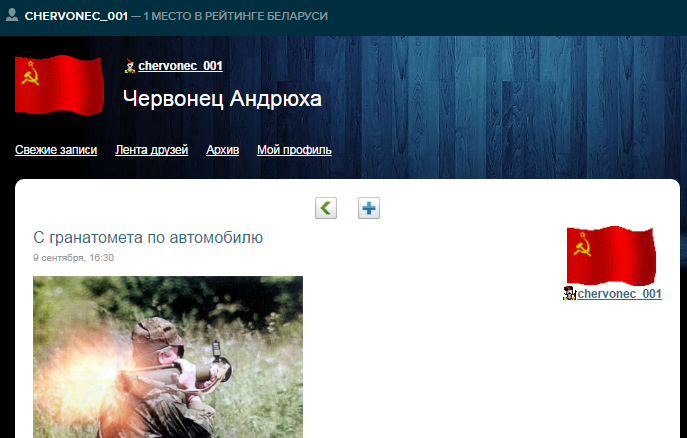Viewport: 687px width, 438px height.
Task: Click the post date '9 сентября, 16:30'
Action: point(74,258)
